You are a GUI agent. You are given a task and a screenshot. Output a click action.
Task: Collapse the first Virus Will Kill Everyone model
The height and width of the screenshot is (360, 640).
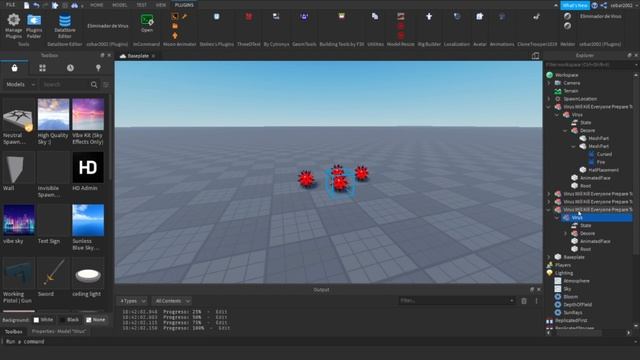click(x=549, y=107)
